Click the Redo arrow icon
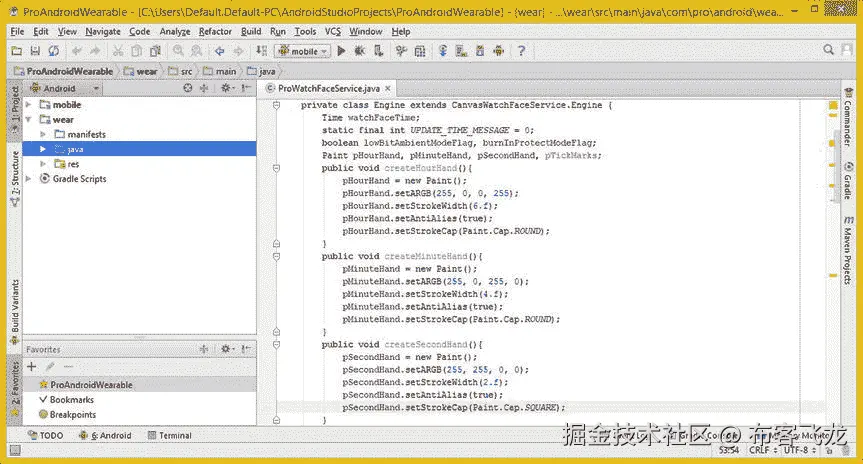Image resolution: width=863 pixels, height=464 pixels. pos(95,51)
